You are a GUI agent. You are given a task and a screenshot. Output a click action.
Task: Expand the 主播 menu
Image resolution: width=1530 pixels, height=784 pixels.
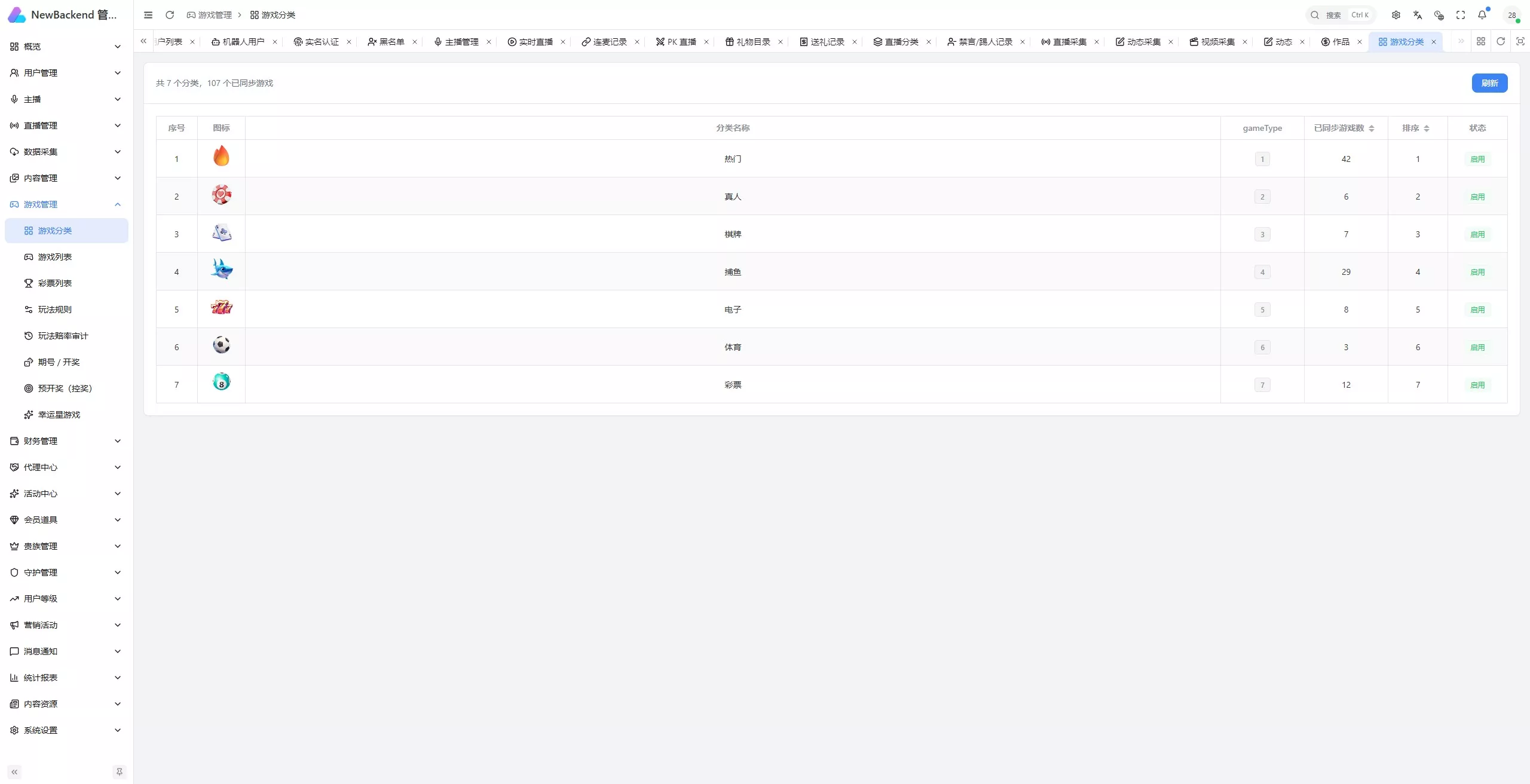pyautogui.click(x=66, y=99)
